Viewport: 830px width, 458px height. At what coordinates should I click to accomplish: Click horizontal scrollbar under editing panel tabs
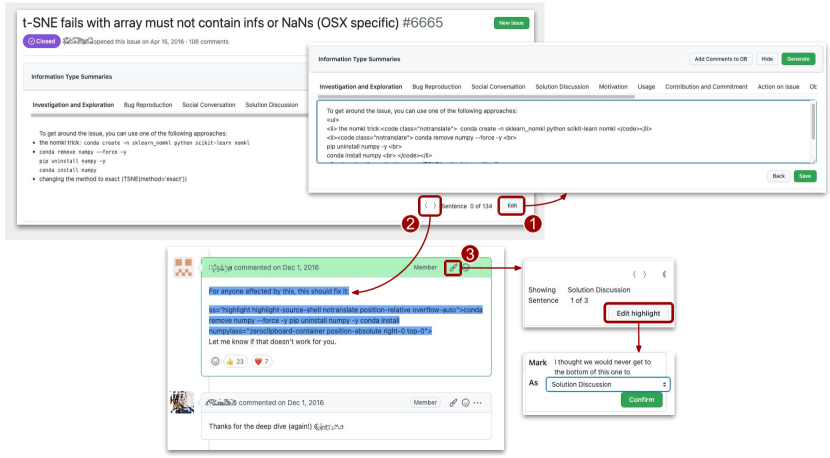point(476,97)
